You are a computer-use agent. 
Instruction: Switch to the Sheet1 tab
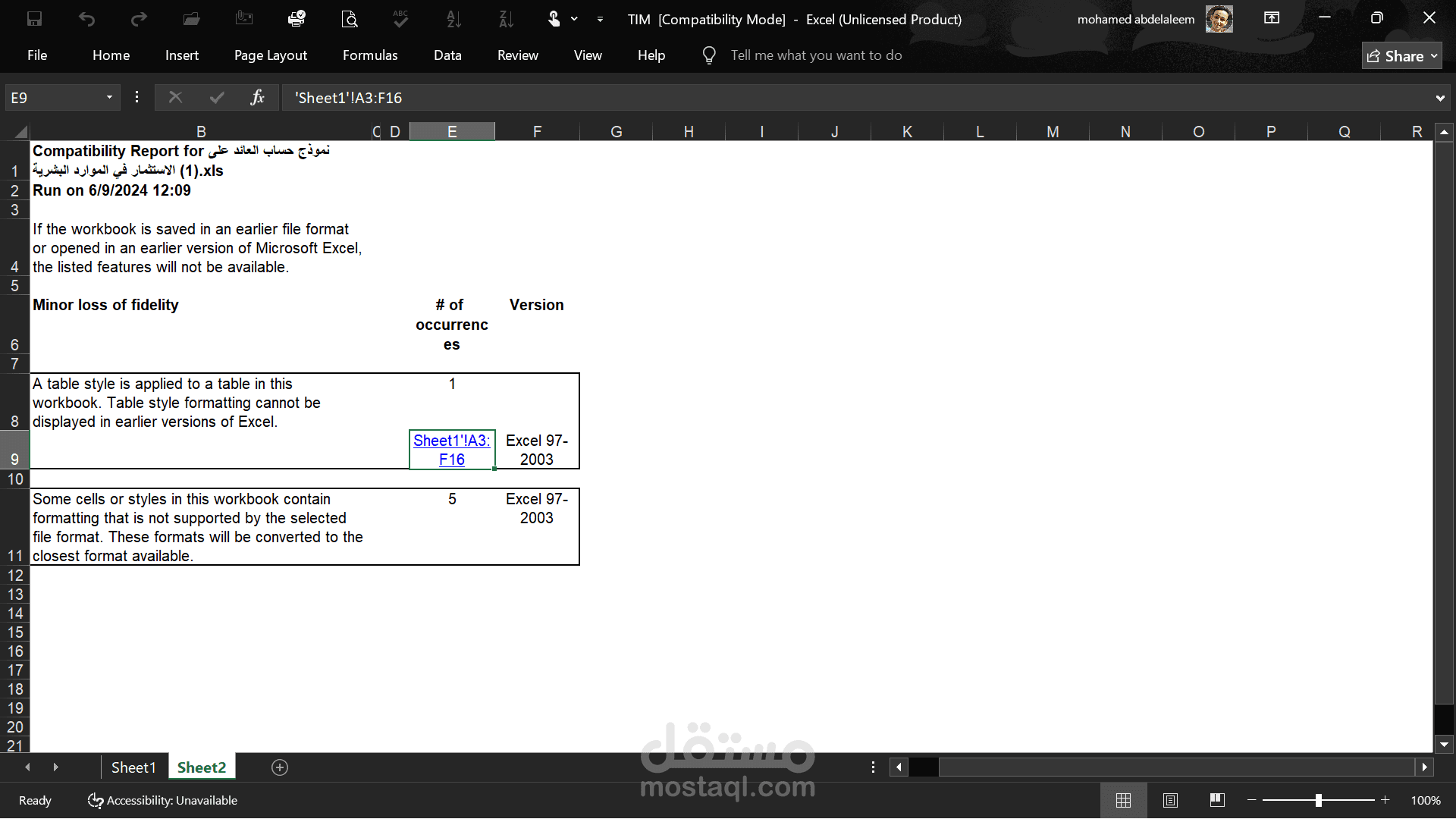(133, 767)
